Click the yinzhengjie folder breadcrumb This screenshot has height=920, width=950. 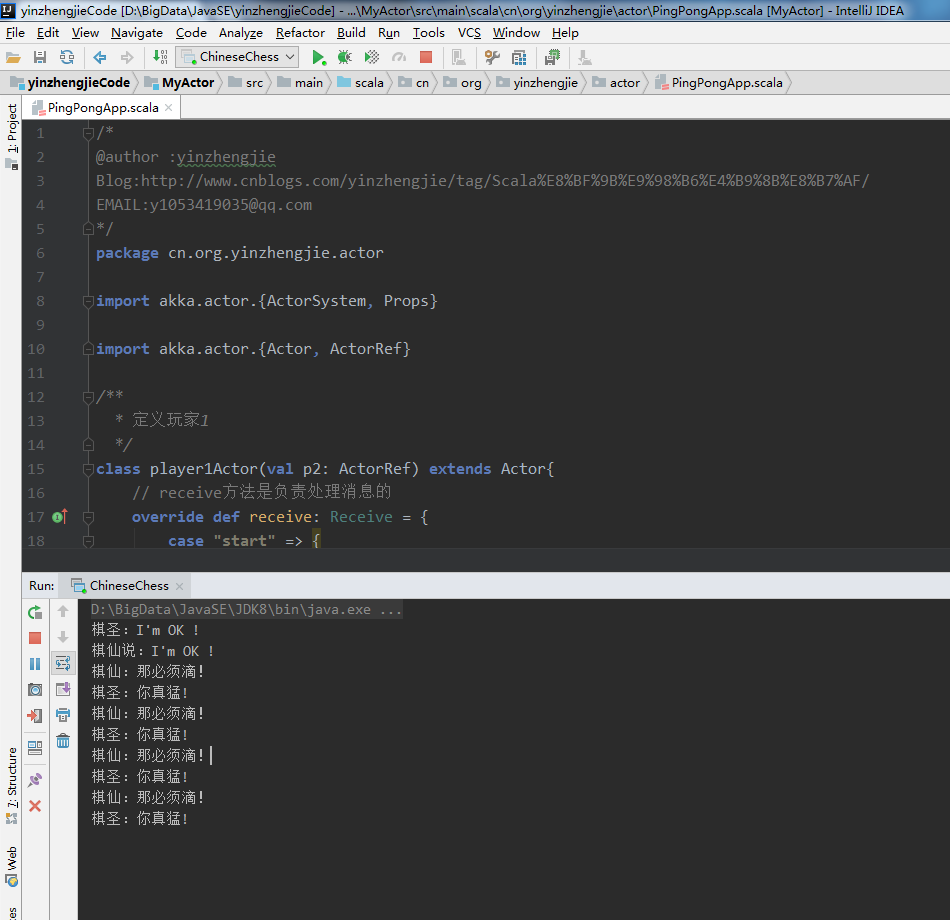pyautogui.click(x=537, y=82)
